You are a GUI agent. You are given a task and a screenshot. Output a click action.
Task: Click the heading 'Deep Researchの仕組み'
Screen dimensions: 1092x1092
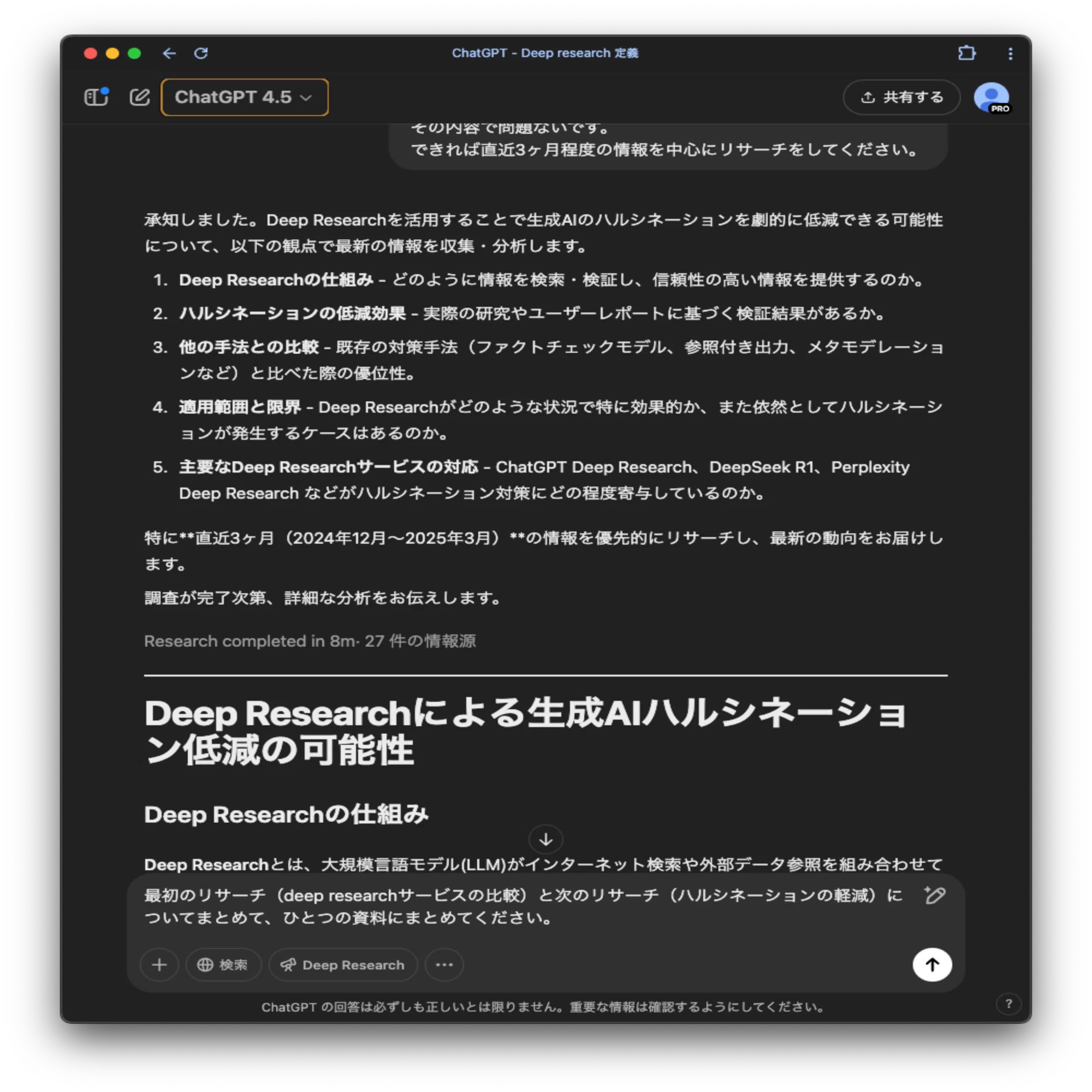point(286,815)
